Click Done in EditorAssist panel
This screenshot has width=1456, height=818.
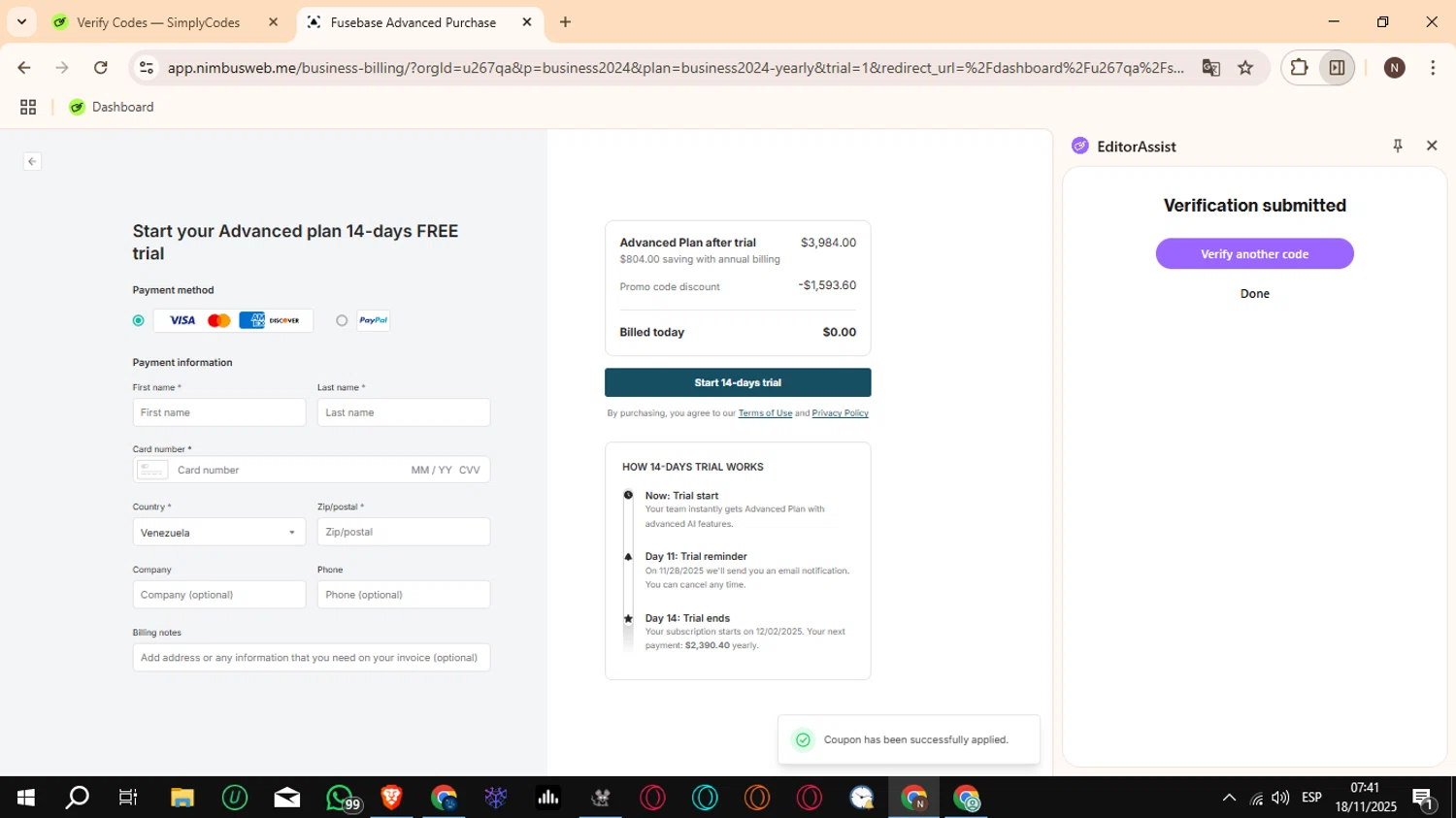(x=1254, y=294)
